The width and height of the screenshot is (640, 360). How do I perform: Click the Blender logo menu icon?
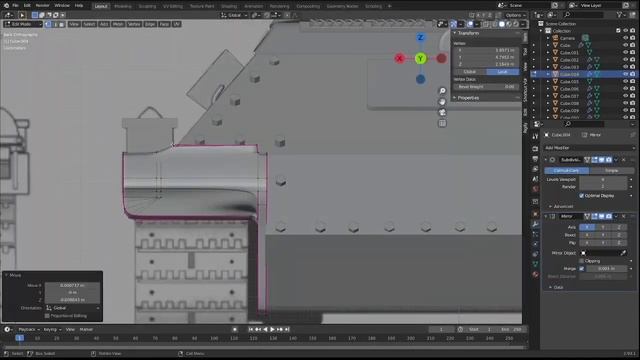coord(6,6)
